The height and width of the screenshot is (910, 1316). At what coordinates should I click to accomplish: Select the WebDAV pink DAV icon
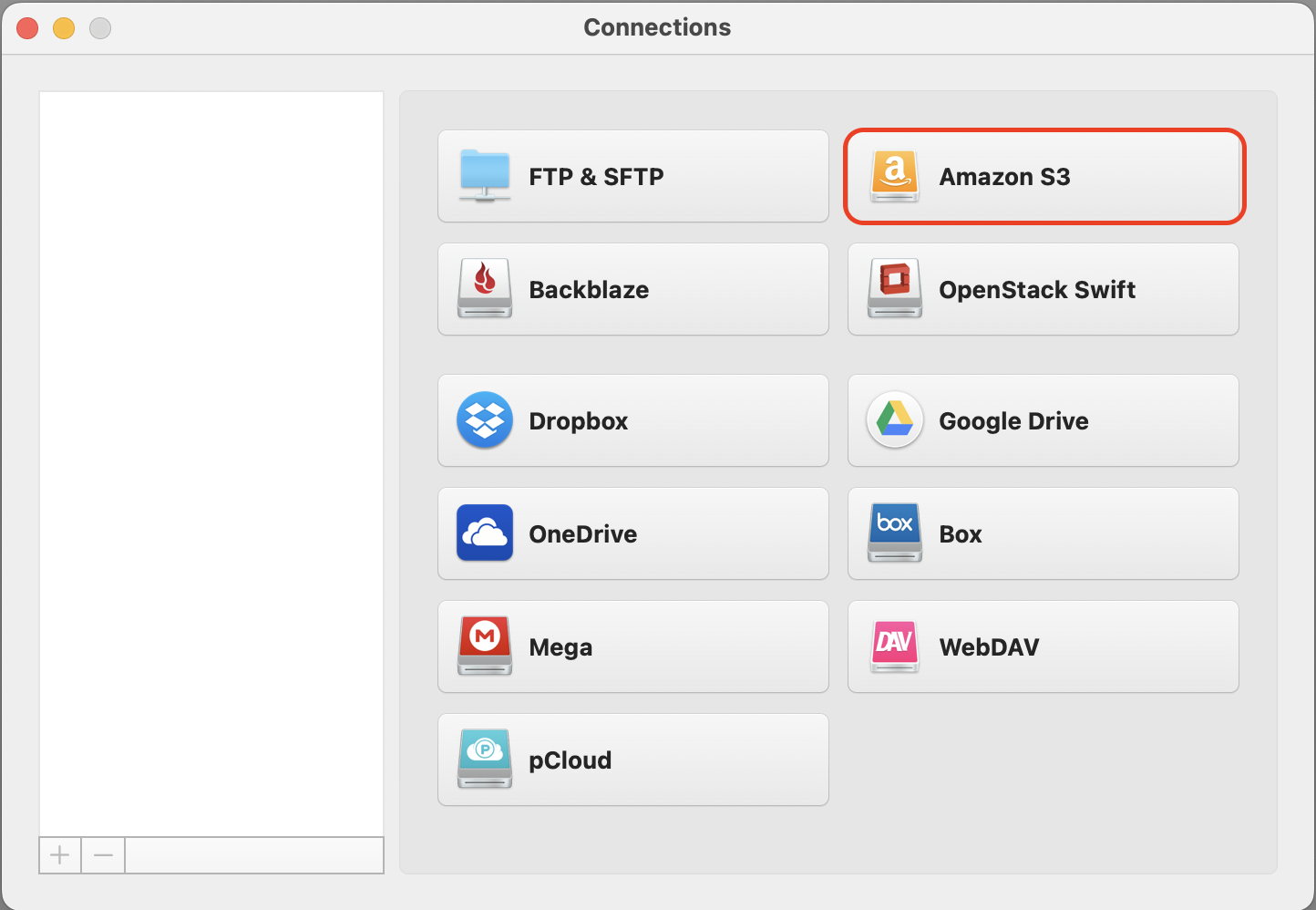point(895,646)
